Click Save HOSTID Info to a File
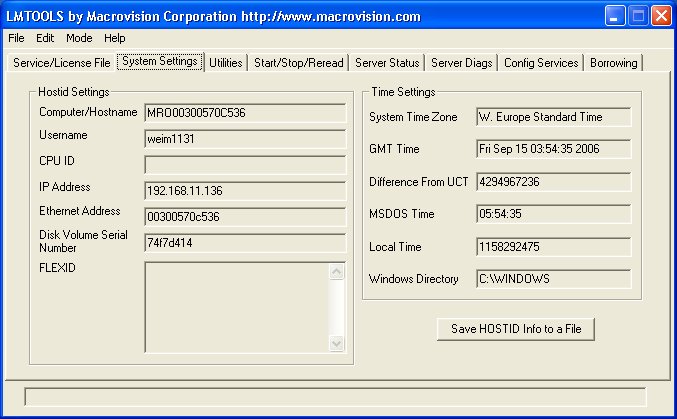The height and width of the screenshot is (419, 677). [516, 329]
